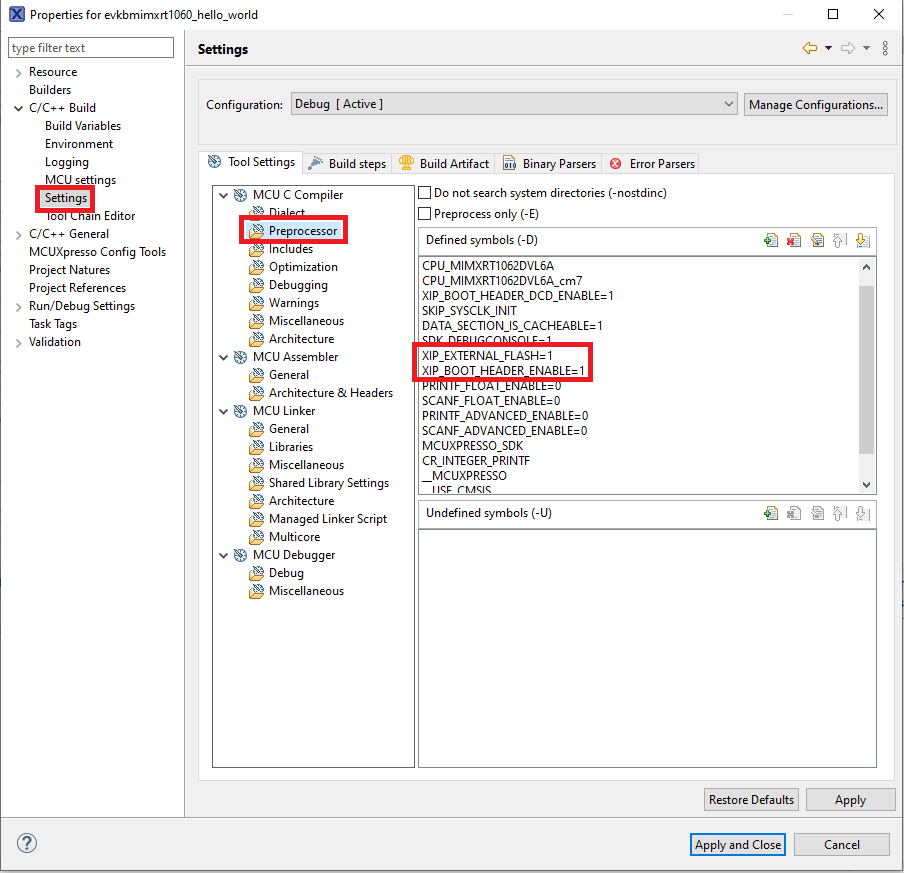Click the MCU C Compiler tool icon
Viewport: 904px width, 873px height.
[x=240, y=195]
